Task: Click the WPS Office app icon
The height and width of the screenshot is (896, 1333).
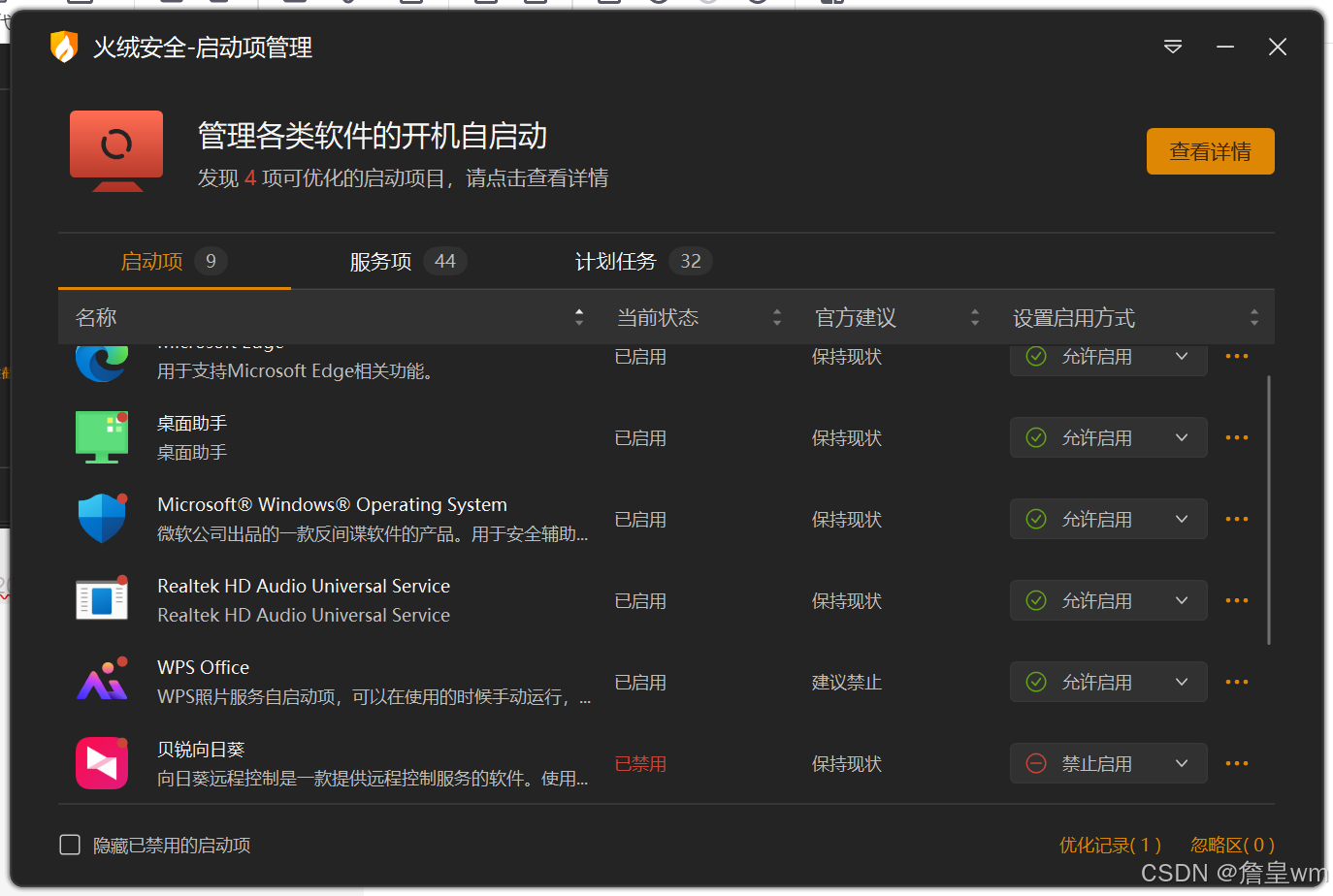Action: (102, 680)
